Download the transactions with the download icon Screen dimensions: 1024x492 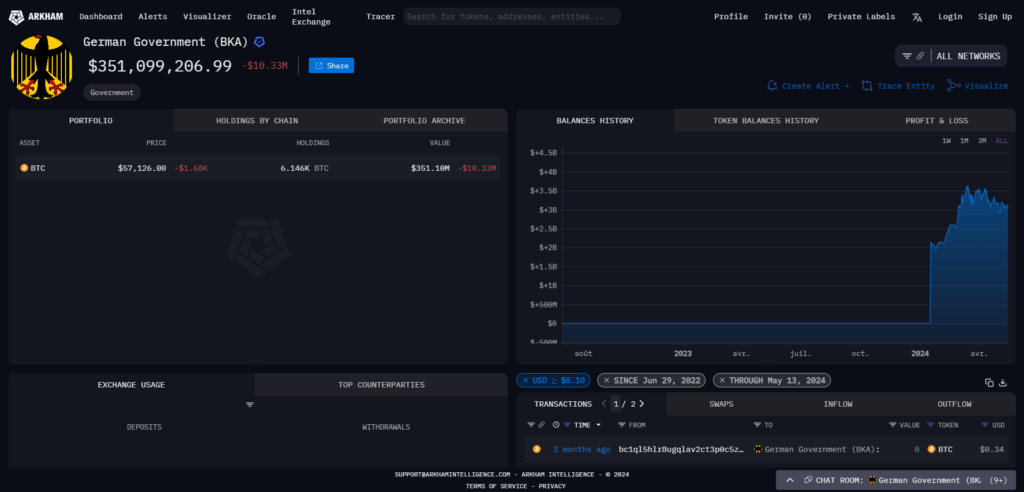1003,383
